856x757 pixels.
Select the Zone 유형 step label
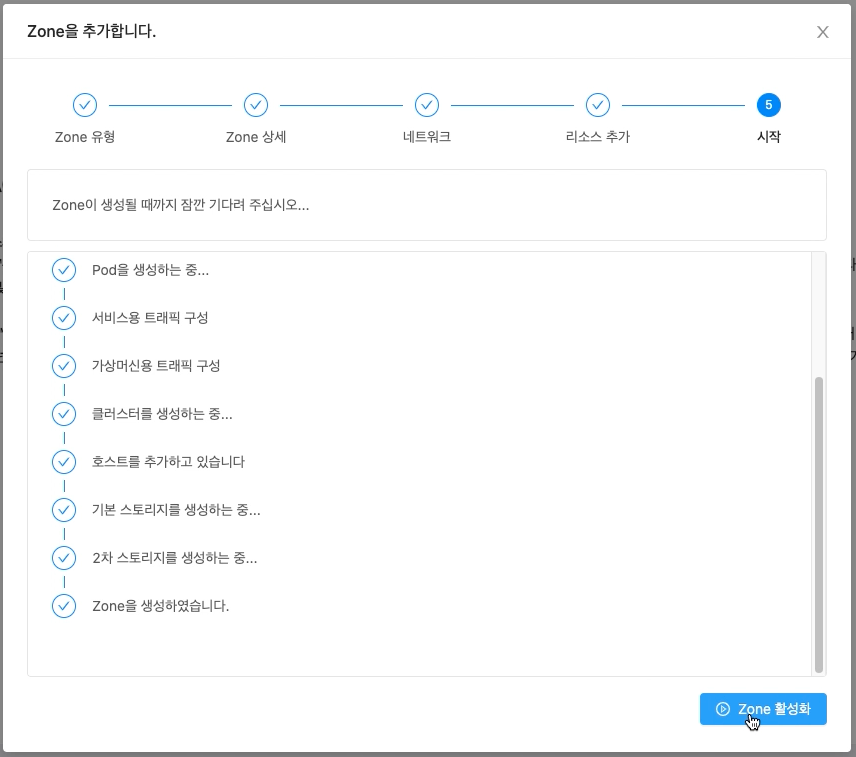tap(84, 137)
